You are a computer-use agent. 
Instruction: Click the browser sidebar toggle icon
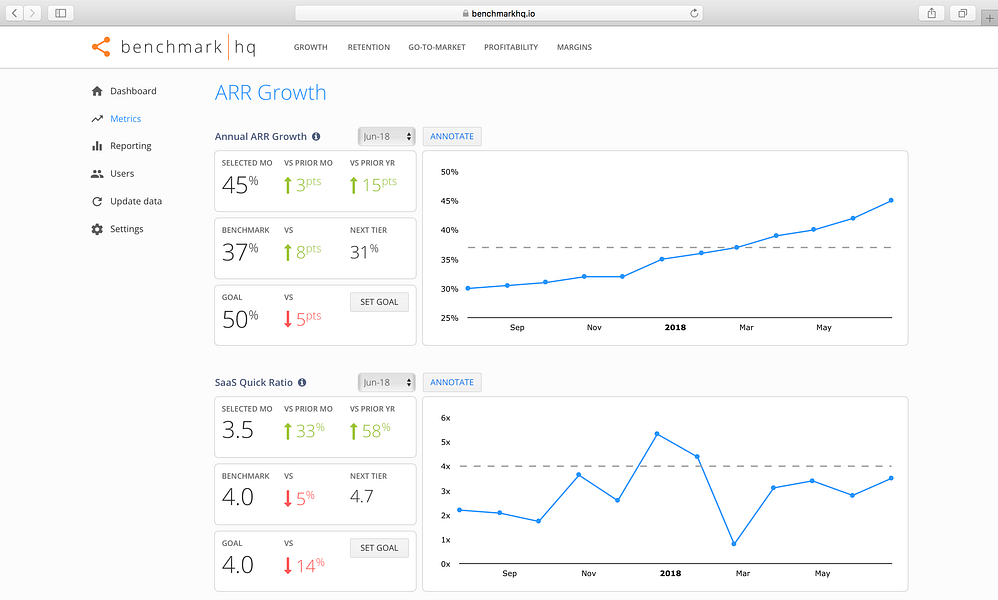point(60,13)
